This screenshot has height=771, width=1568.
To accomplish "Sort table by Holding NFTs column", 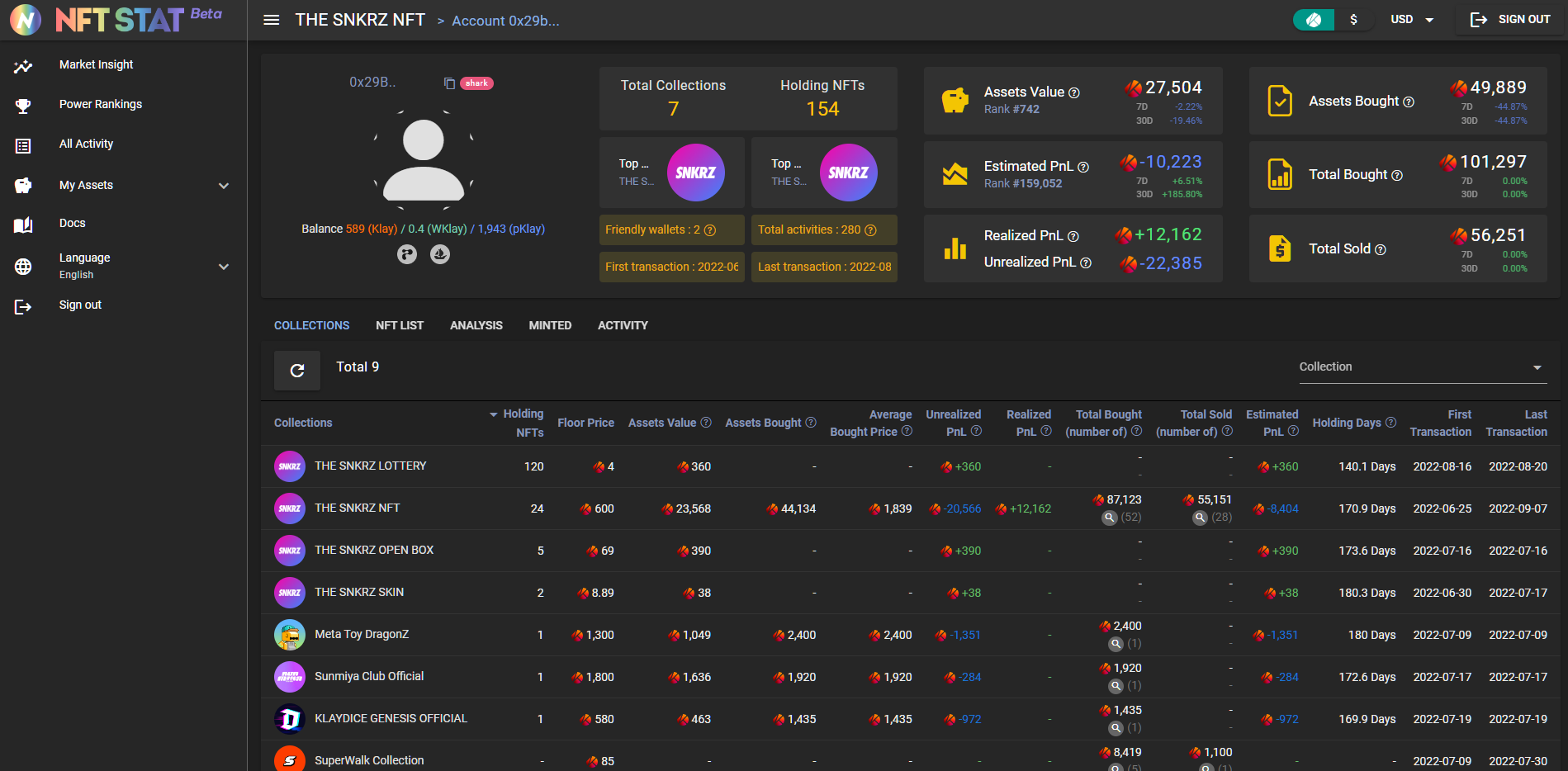I will [x=522, y=423].
